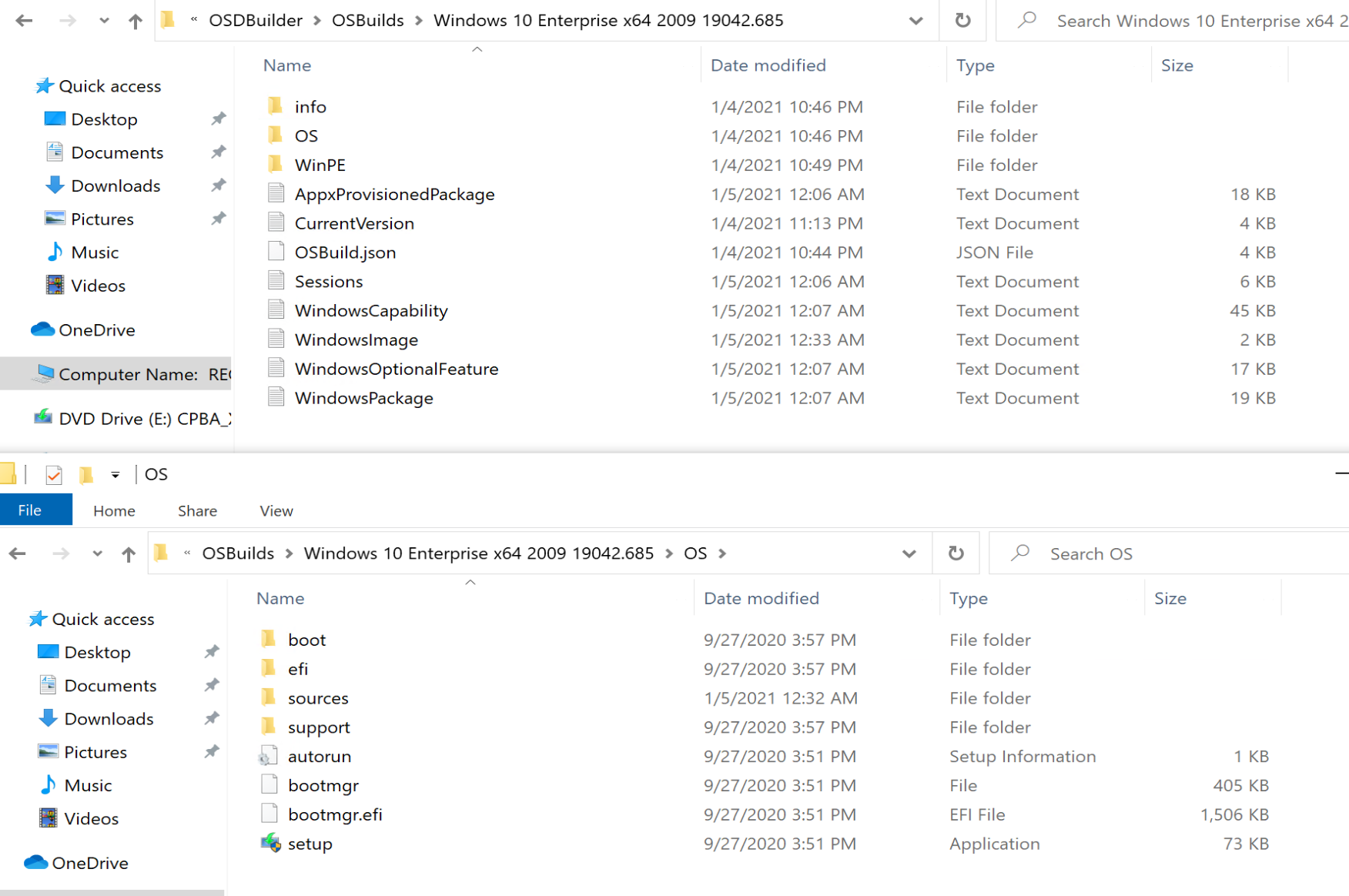Expand the chevron after OS in breadcrumb
This screenshot has width=1349, height=896.
722,553
